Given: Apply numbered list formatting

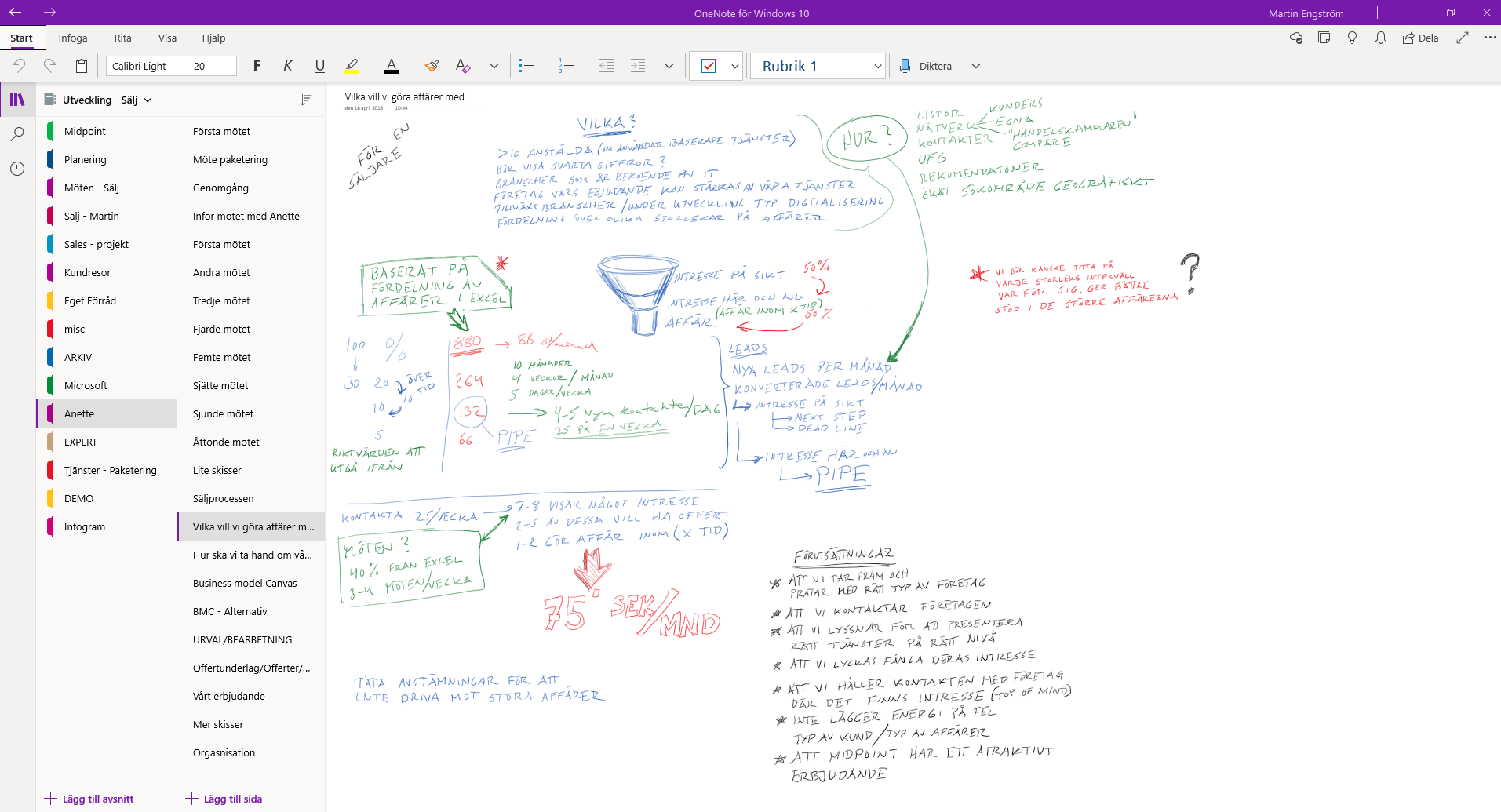Looking at the screenshot, I should click(567, 66).
